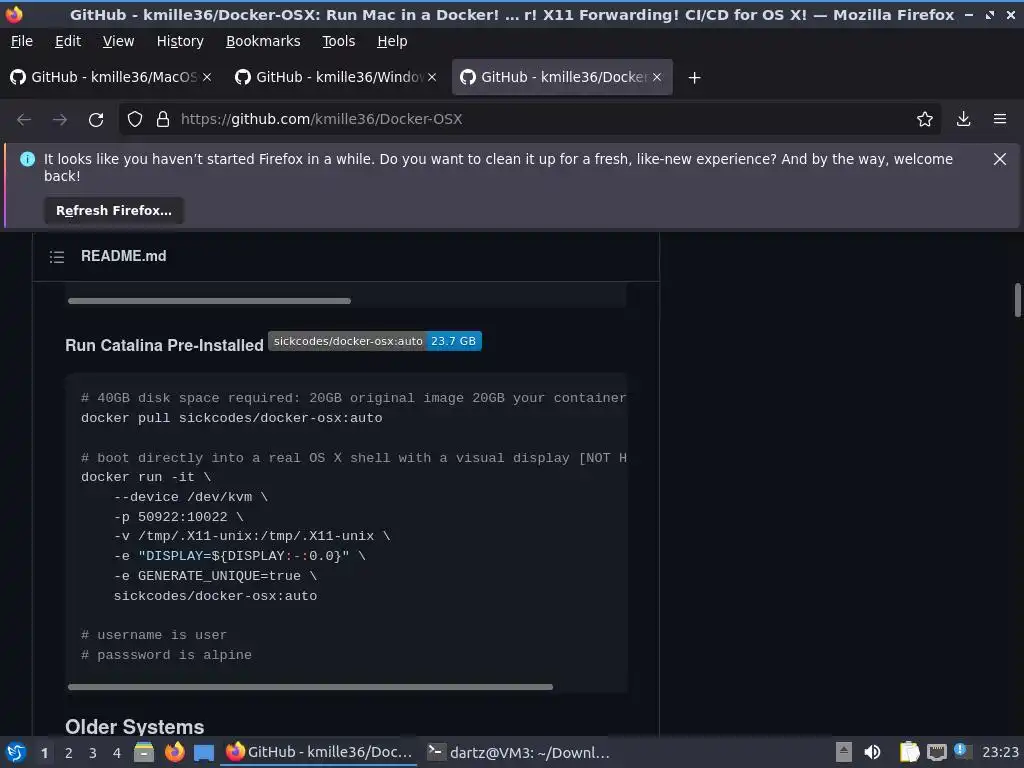Close the kmille36/MacOS tab

(207, 78)
